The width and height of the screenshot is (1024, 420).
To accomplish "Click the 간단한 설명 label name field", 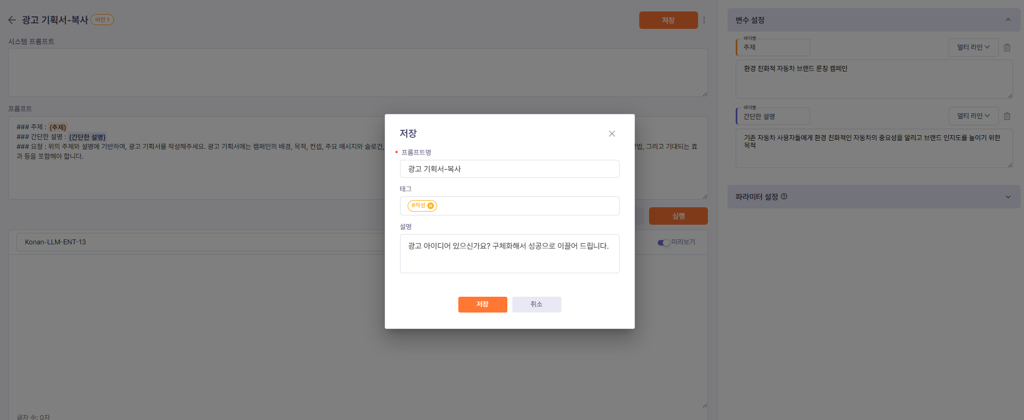I will pyautogui.click(x=773, y=116).
